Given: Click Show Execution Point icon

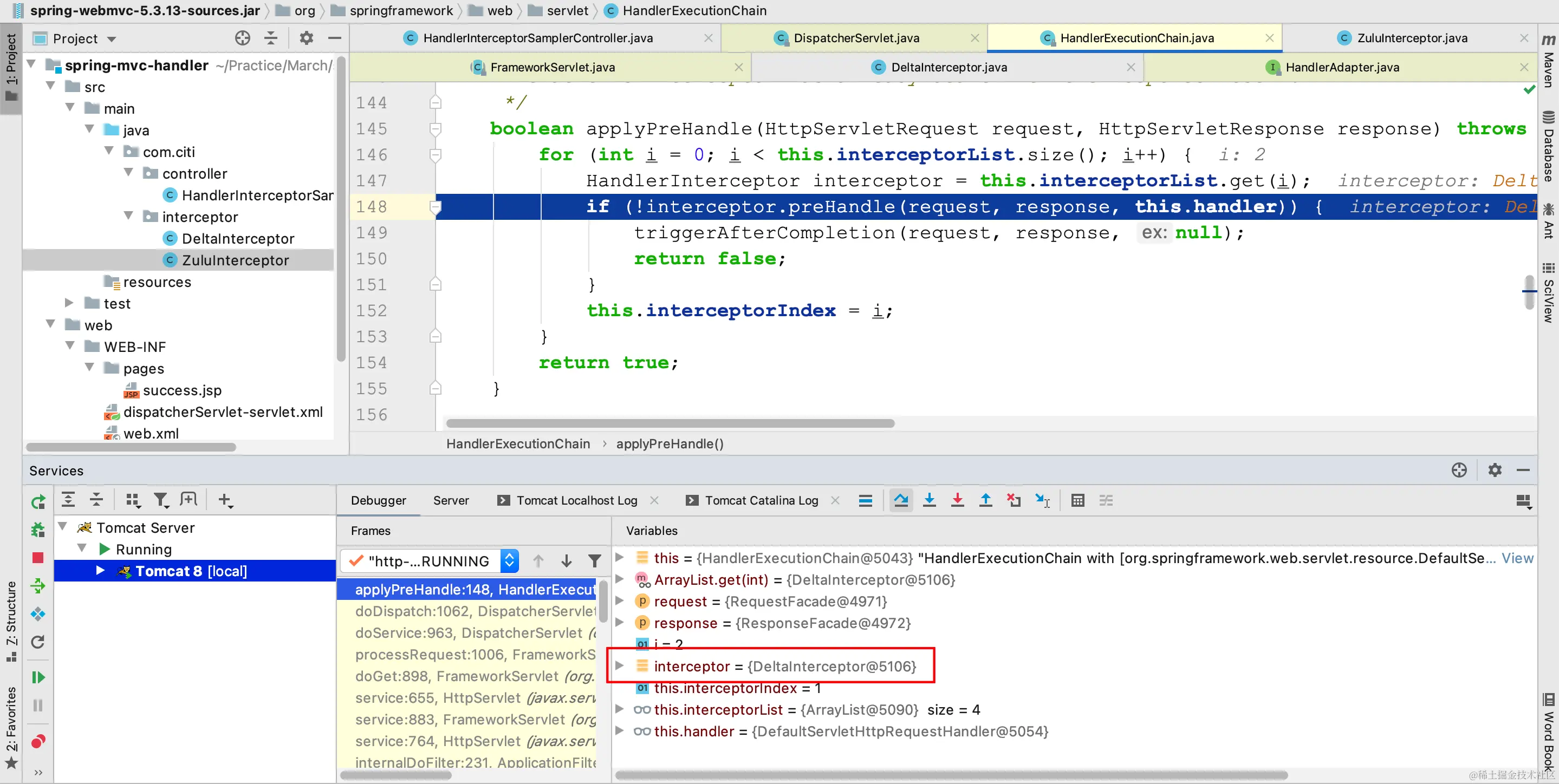Looking at the screenshot, I should click(x=866, y=500).
